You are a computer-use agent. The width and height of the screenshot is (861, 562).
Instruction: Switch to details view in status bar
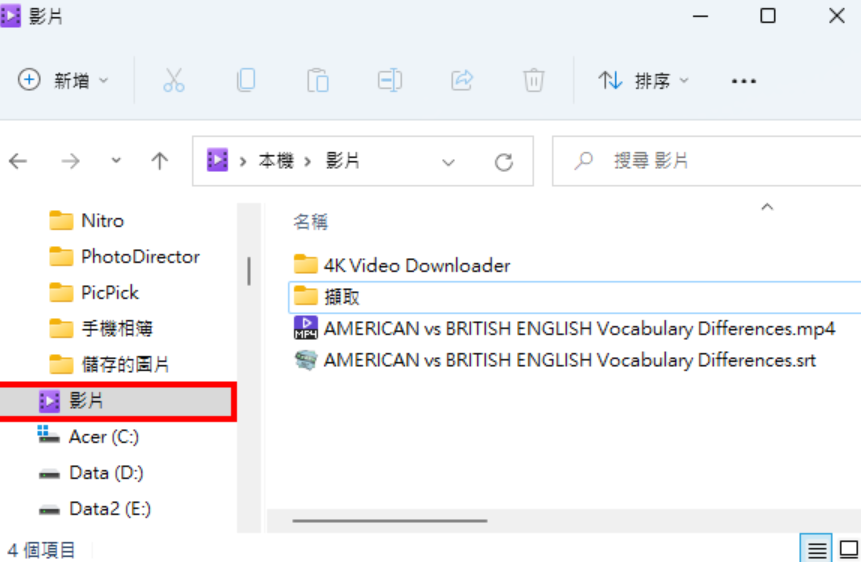click(x=816, y=549)
